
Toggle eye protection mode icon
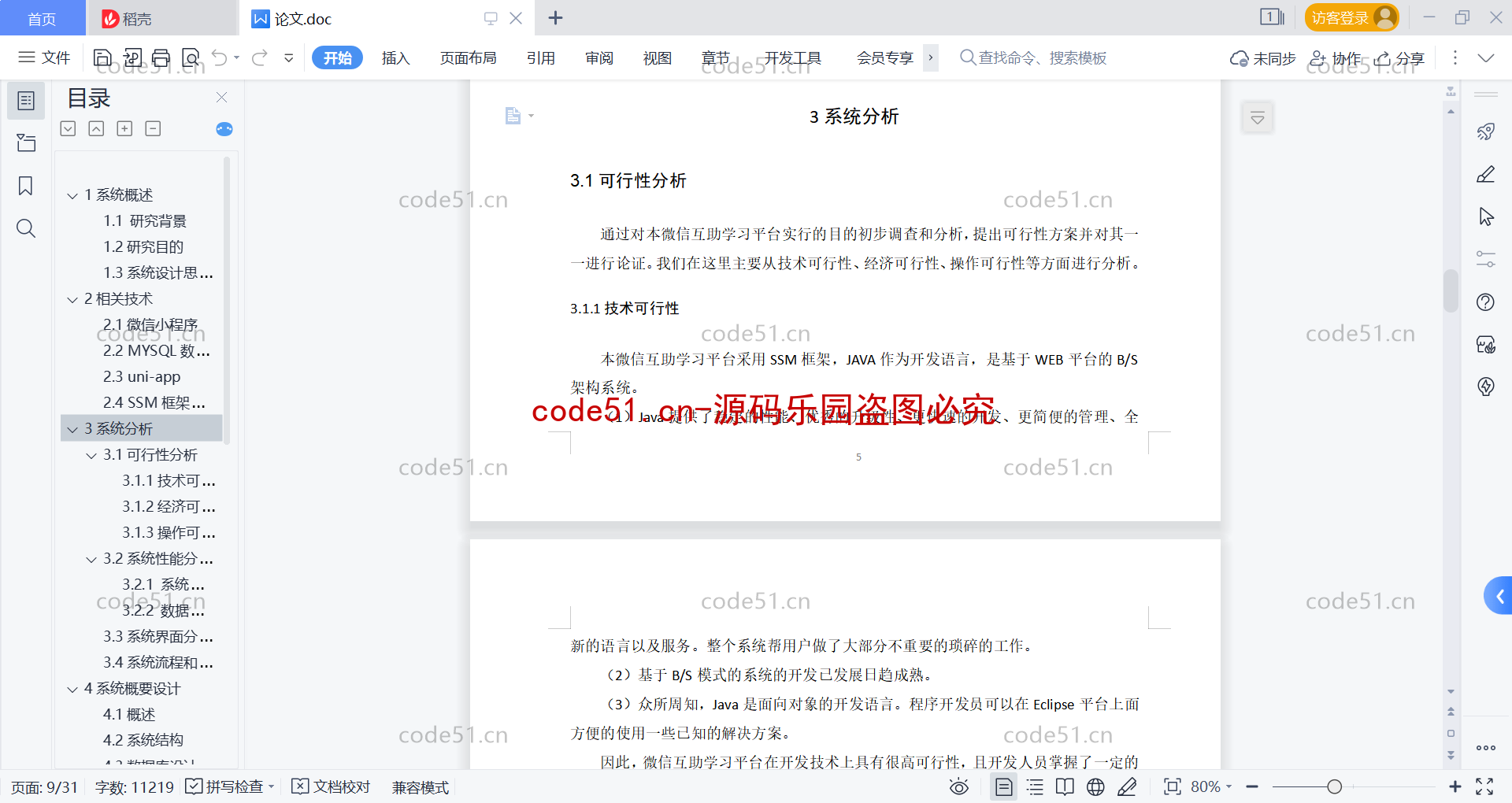coord(958,786)
